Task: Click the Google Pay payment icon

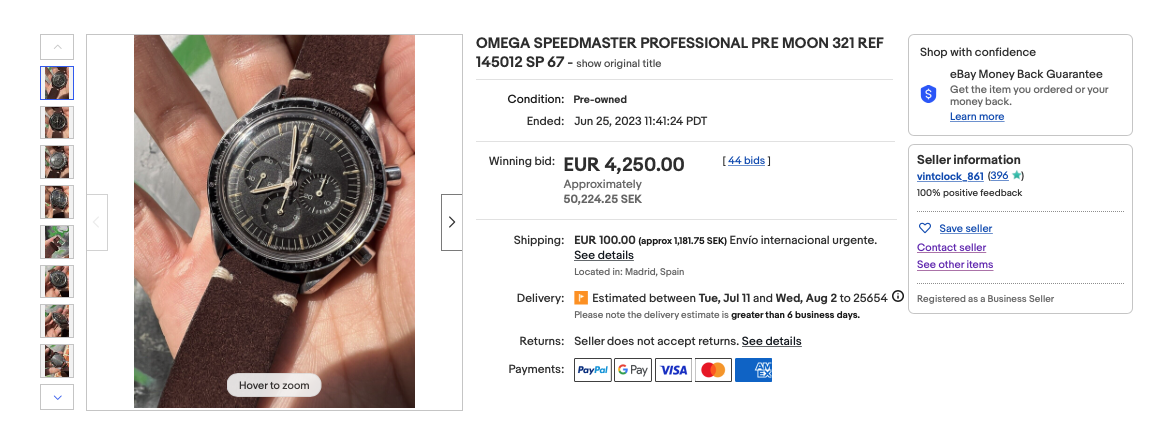Action: coord(633,370)
